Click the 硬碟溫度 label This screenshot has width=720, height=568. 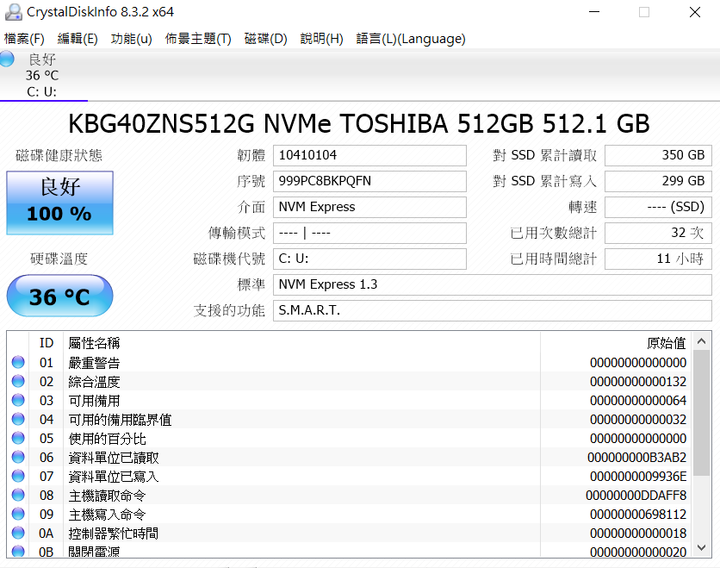[x=59, y=259]
